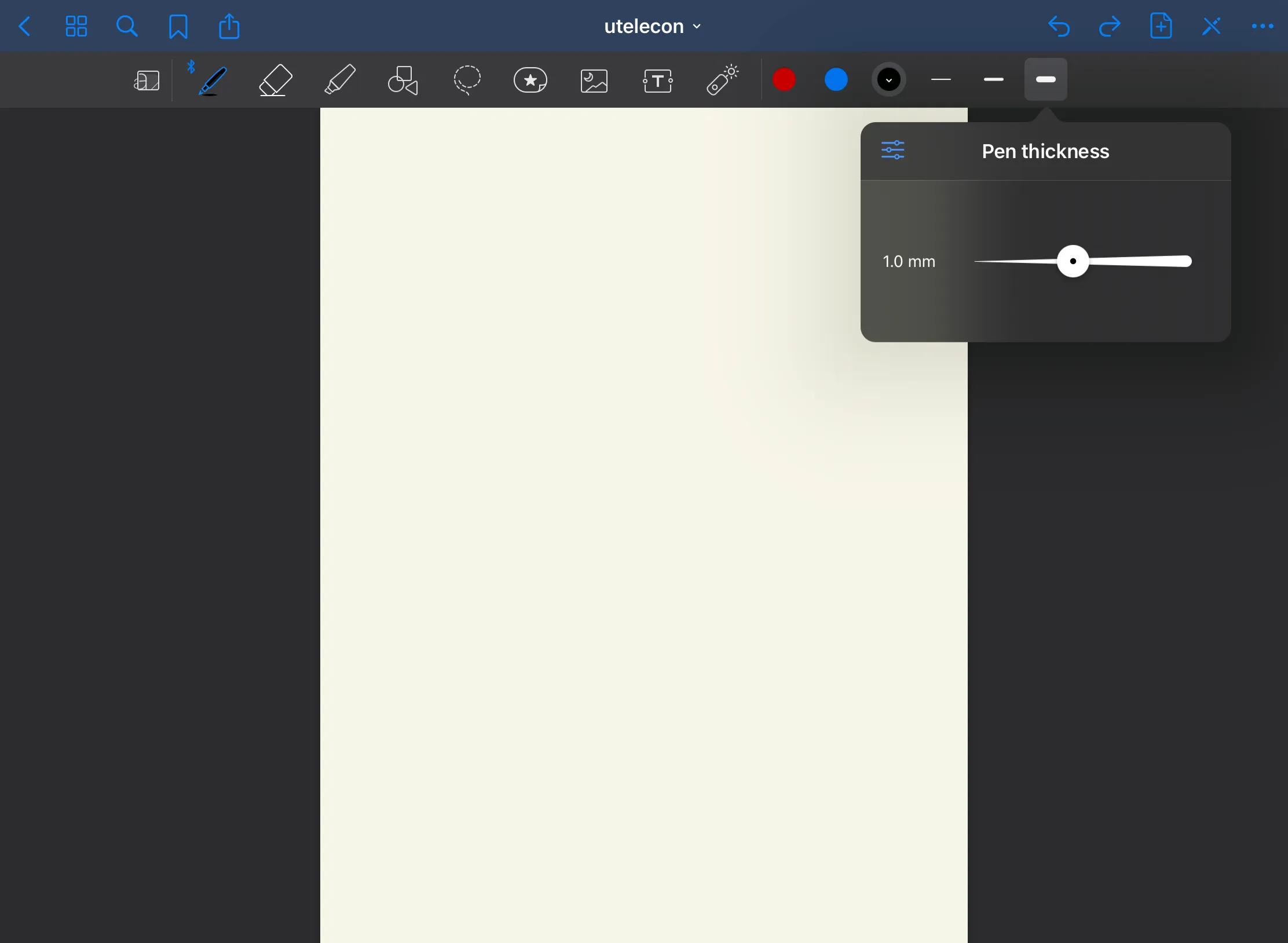Select the thinnest pen stroke preset
The height and width of the screenshot is (943, 1288).
941,79
